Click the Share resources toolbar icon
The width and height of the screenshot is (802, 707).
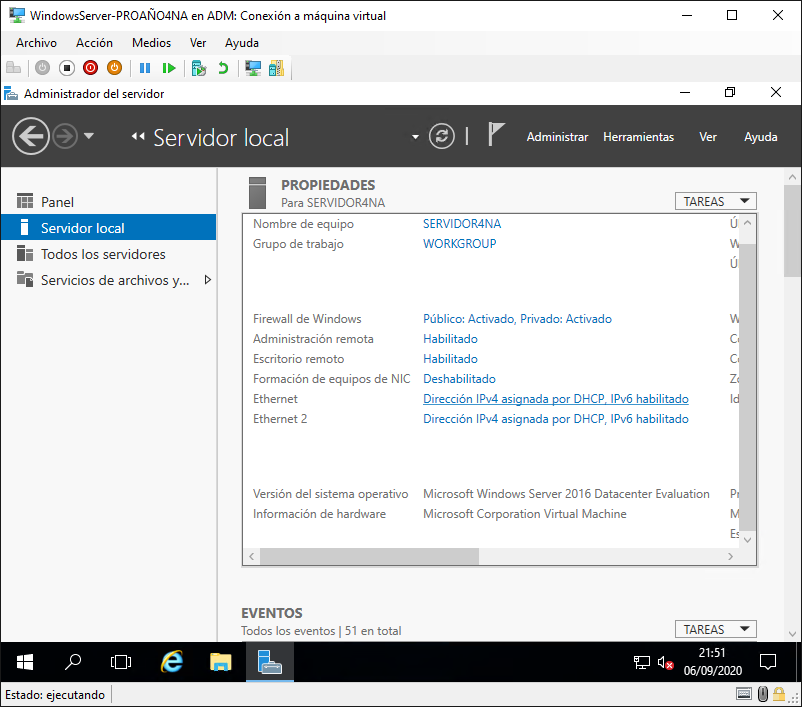276,68
